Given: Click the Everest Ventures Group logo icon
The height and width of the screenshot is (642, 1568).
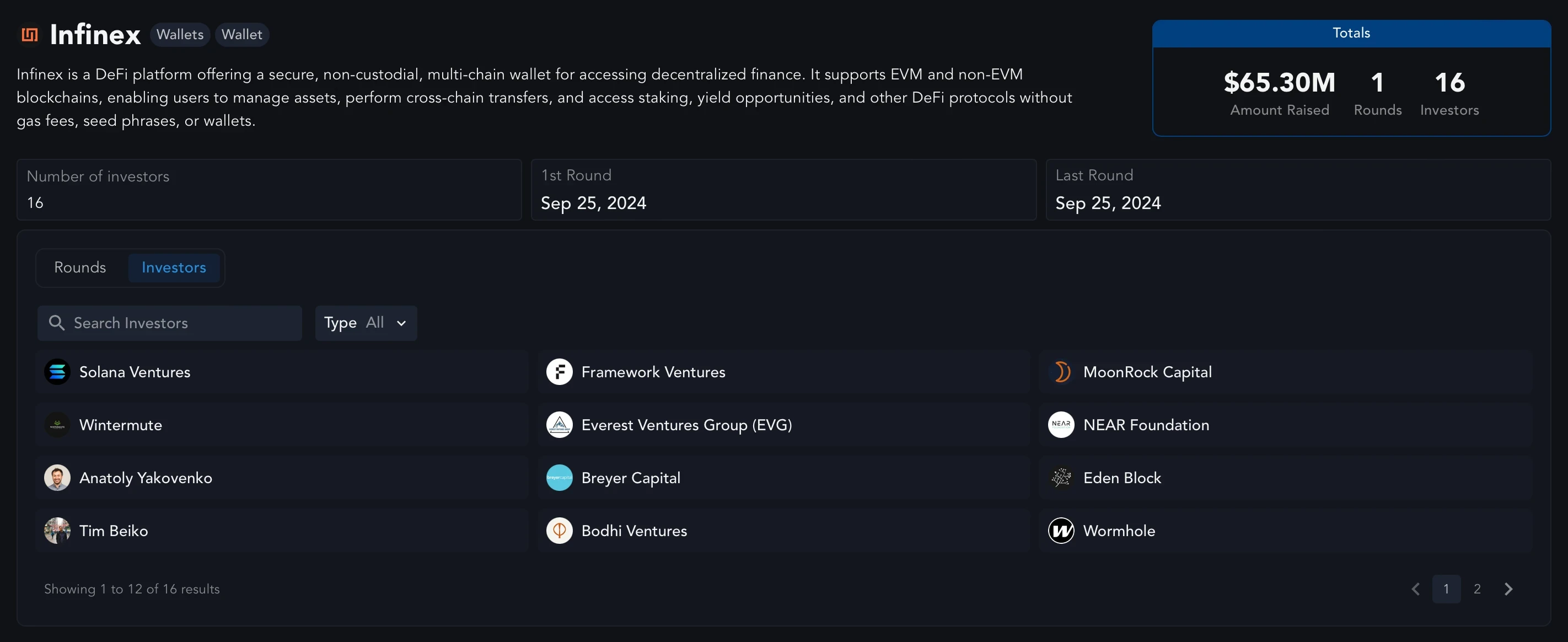Looking at the screenshot, I should pyautogui.click(x=559, y=425).
